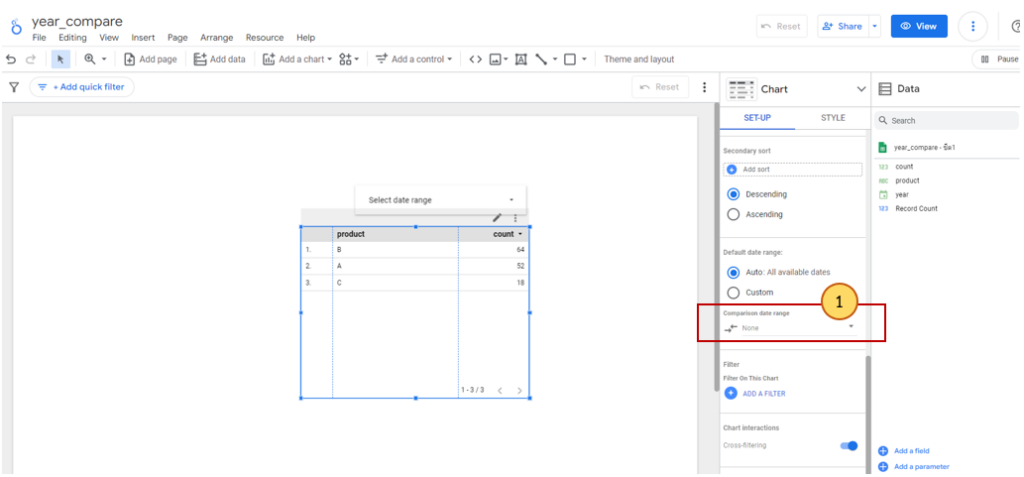Click the filter funnel icon
Image resolution: width=1024 pixels, height=477 pixels.
pos(14,87)
